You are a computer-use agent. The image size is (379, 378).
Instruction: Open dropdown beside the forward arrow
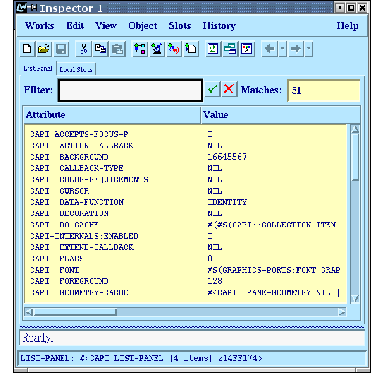pos(309,49)
